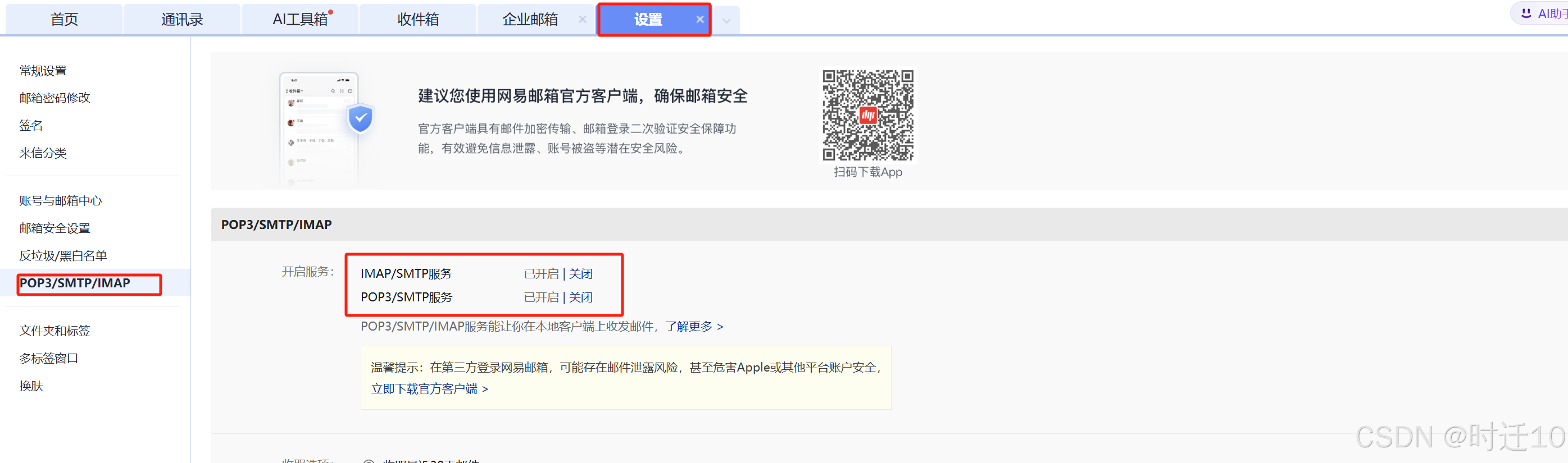The image size is (1568, 463).
Task: Open the AI工具箱 tab
Action: click(x=300, y=20)
